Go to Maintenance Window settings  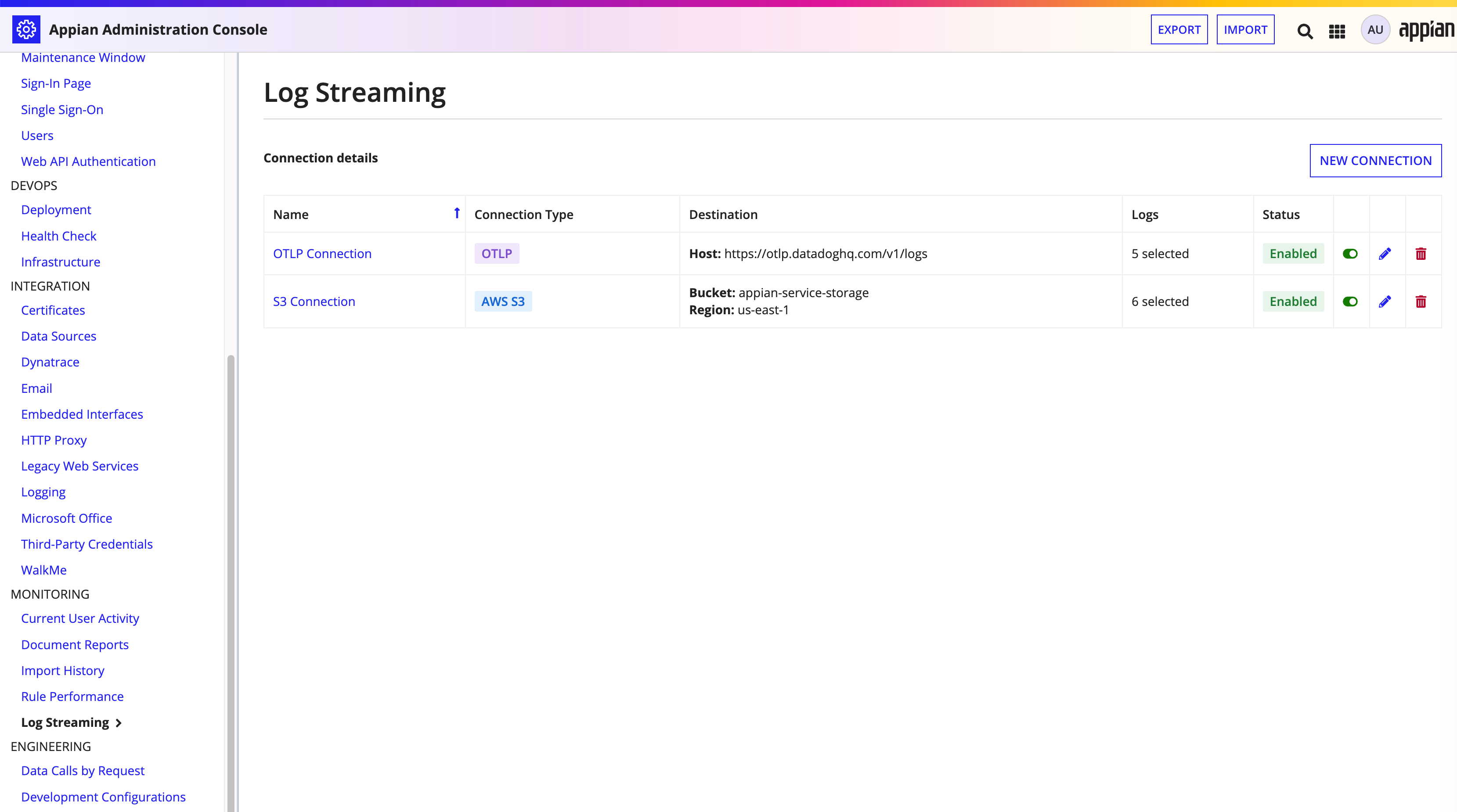coord(83,57)
